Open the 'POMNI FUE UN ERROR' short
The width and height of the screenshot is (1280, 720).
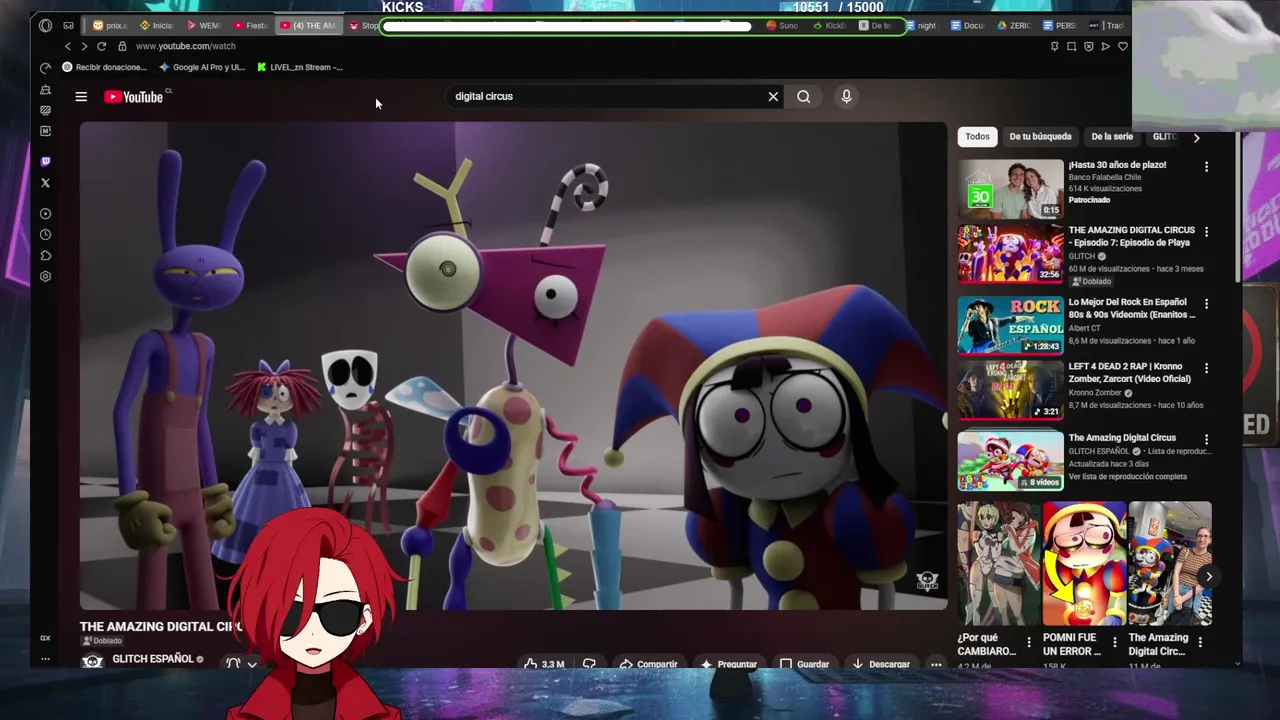coord(1084,564)
